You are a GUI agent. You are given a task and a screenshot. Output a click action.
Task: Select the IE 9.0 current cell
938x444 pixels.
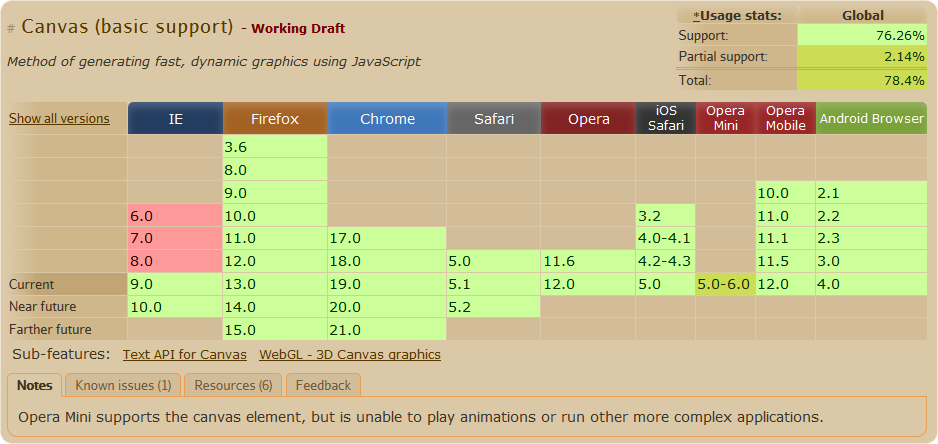[175, 284]
